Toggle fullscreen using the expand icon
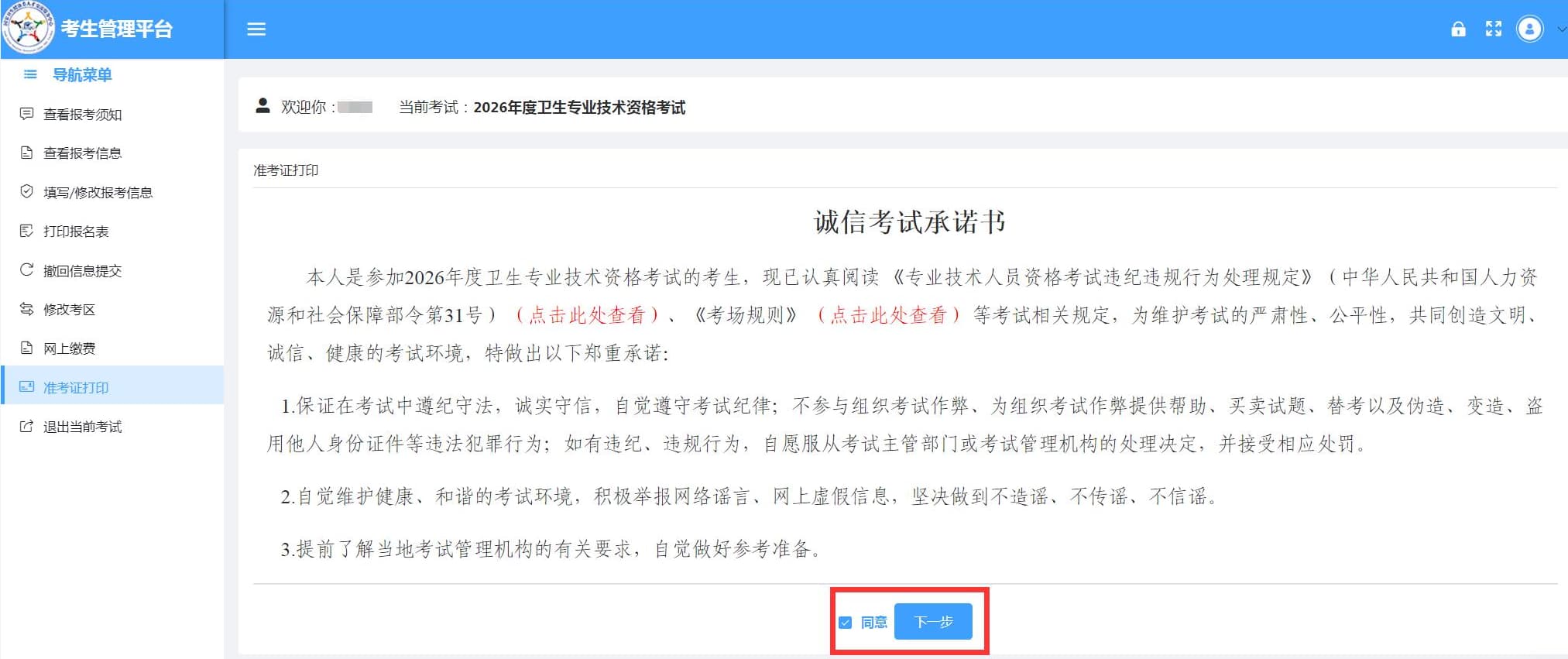Image resolution: width=1568 pixels, height=659 pixels. pyautogui.click(x=1494, y=29)
